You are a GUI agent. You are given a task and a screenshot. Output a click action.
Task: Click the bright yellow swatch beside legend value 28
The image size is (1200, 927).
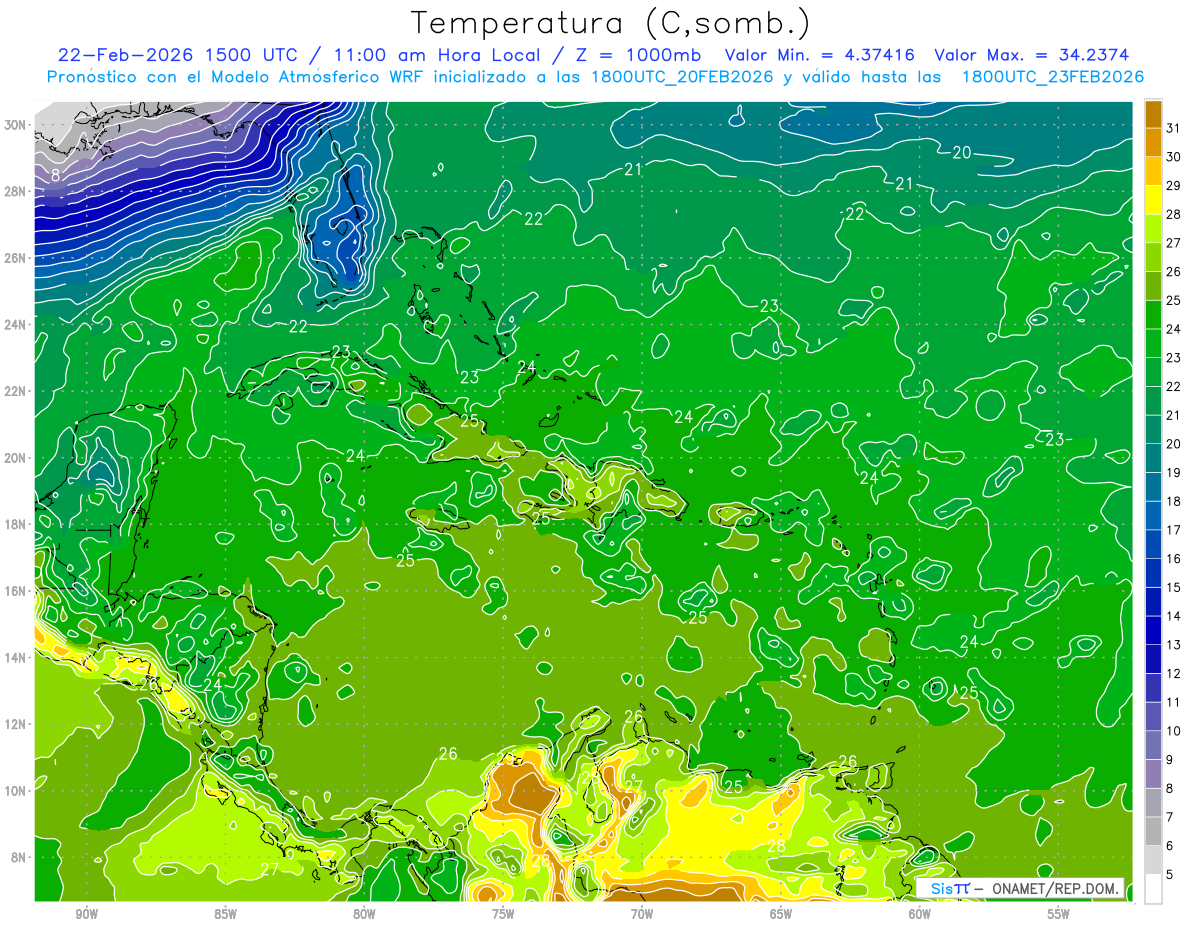(1153, 200)
